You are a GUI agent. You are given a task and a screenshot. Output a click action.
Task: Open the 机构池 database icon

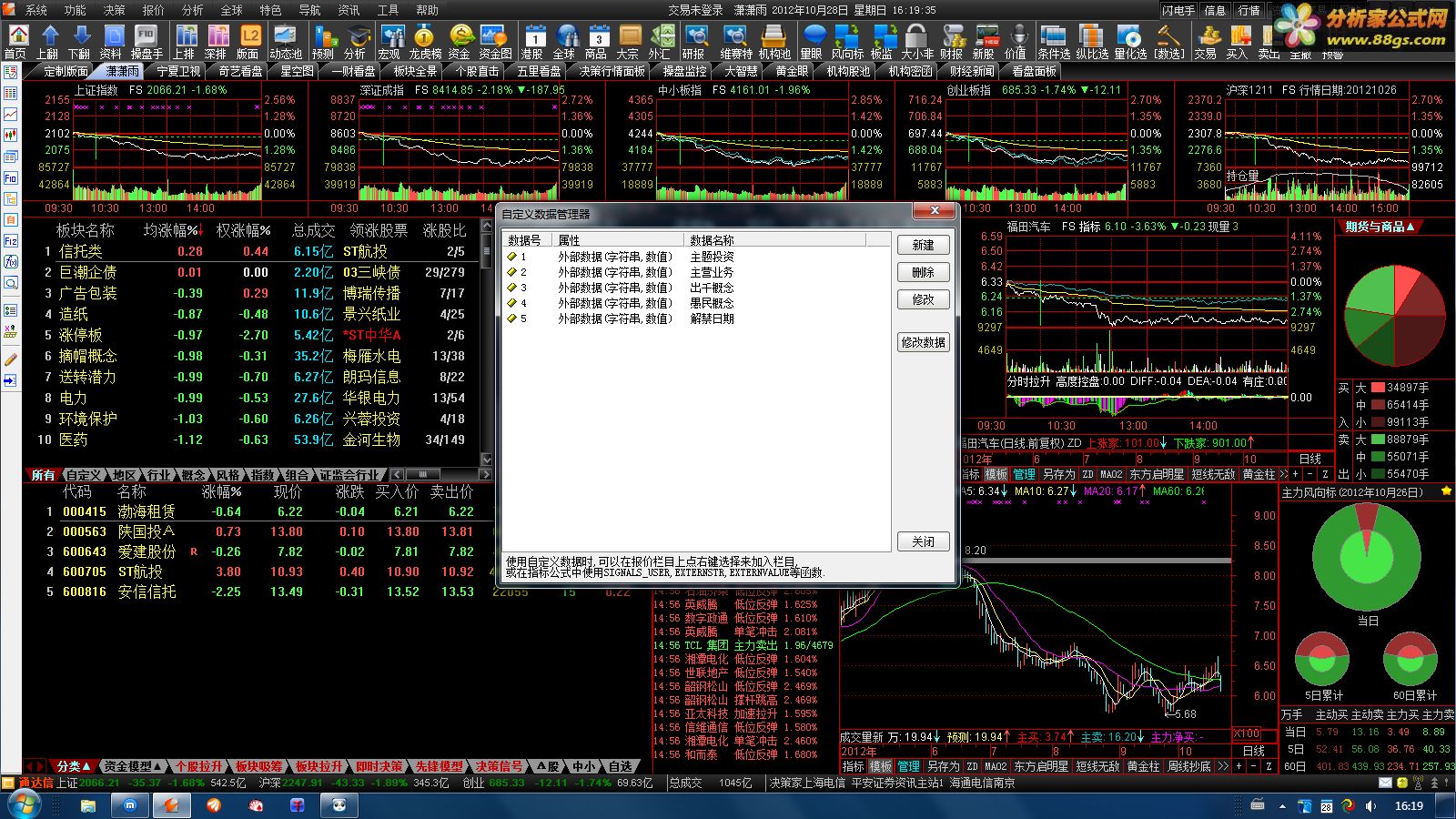(774, 42)
